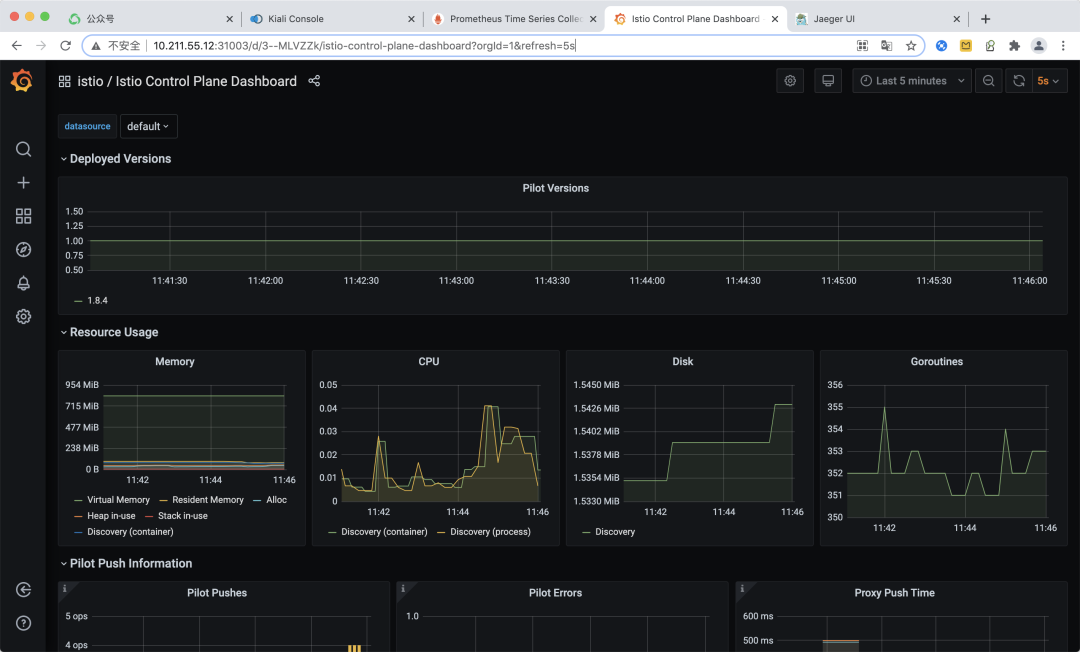
Task: Open the Chrome three-dot menu
Action: pyautogui.click(x=1063, y=45)
